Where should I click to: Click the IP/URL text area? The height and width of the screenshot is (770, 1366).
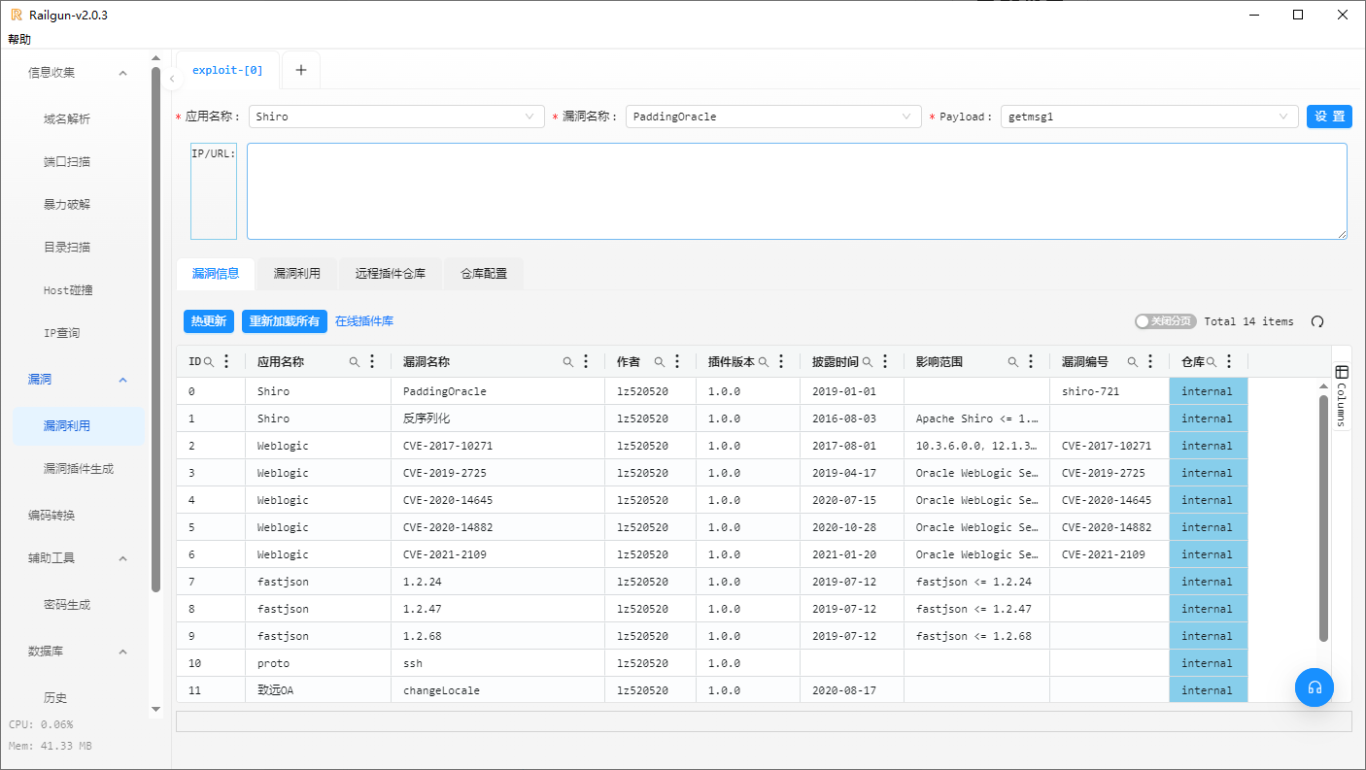click(796, 191)
